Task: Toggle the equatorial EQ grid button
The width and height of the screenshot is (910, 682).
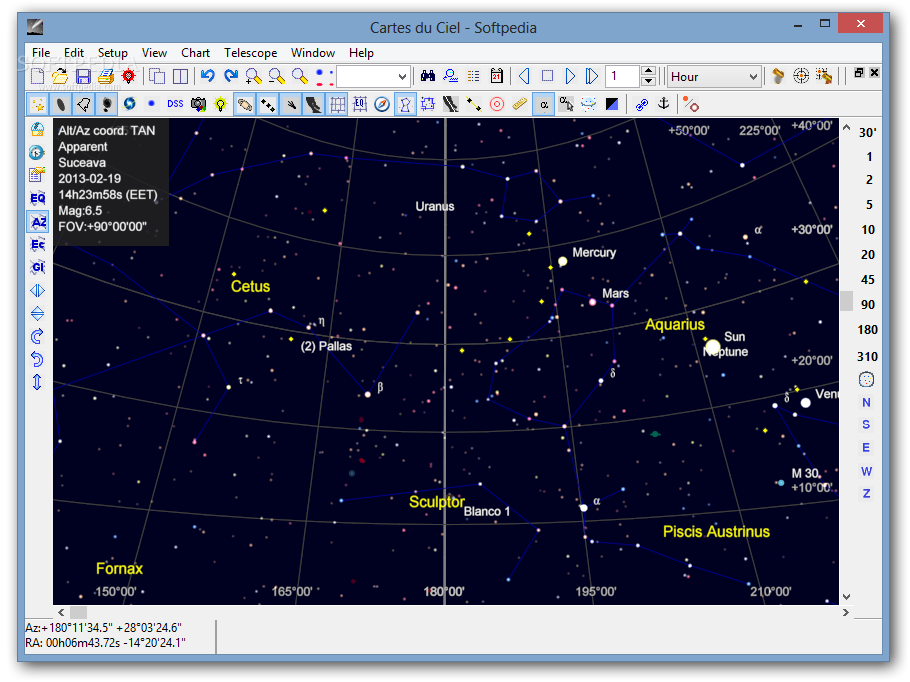Action: (359, 104)
